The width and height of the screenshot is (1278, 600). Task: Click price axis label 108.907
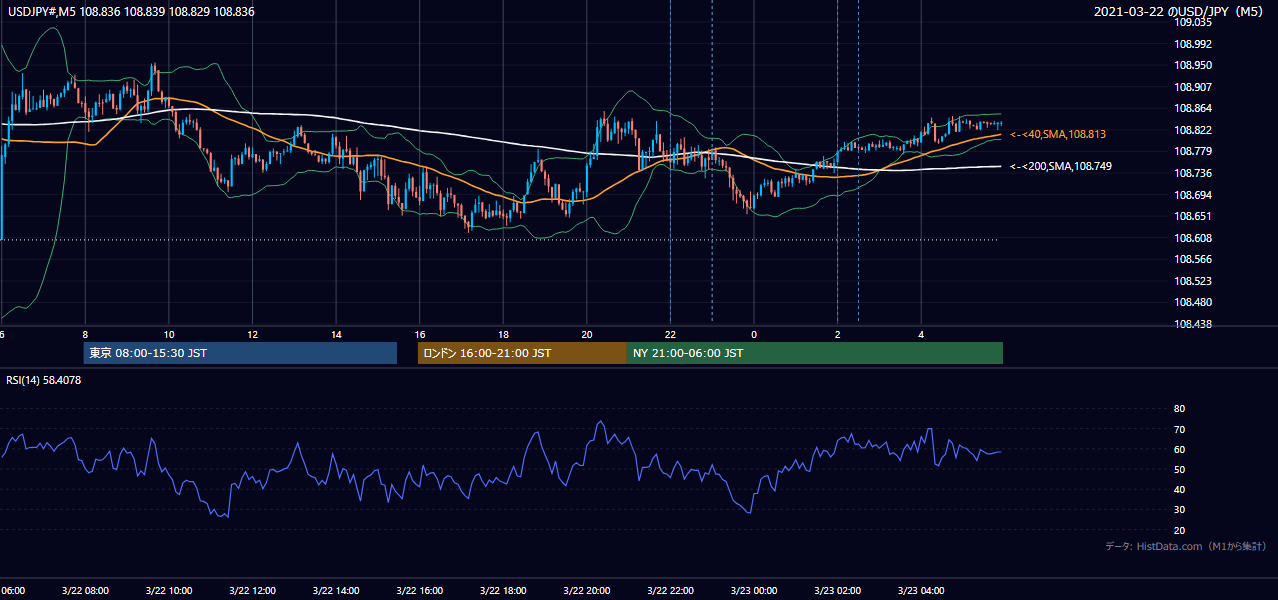point(1195,87)
